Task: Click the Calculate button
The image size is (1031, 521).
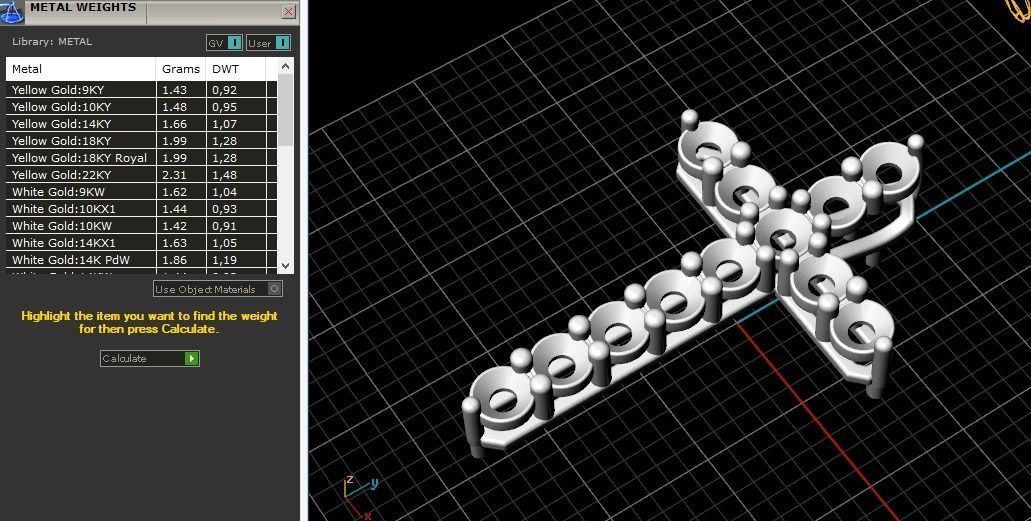Action: tap(149, 359)
